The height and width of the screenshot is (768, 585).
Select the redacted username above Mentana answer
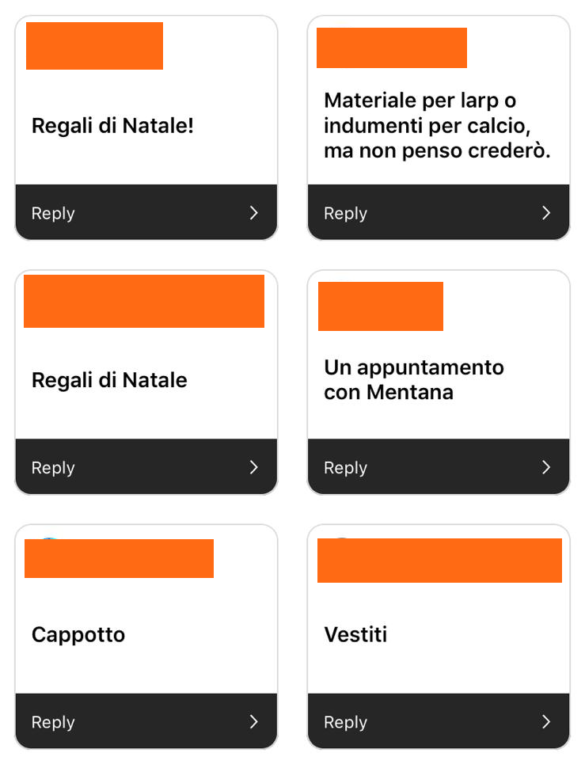pos(381,306)
